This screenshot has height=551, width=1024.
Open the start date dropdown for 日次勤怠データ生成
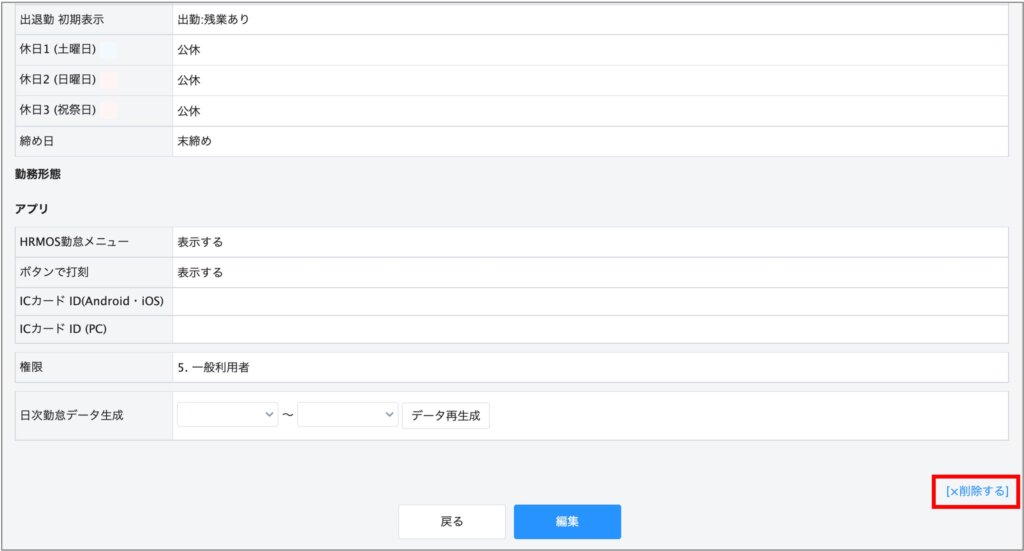227,415
